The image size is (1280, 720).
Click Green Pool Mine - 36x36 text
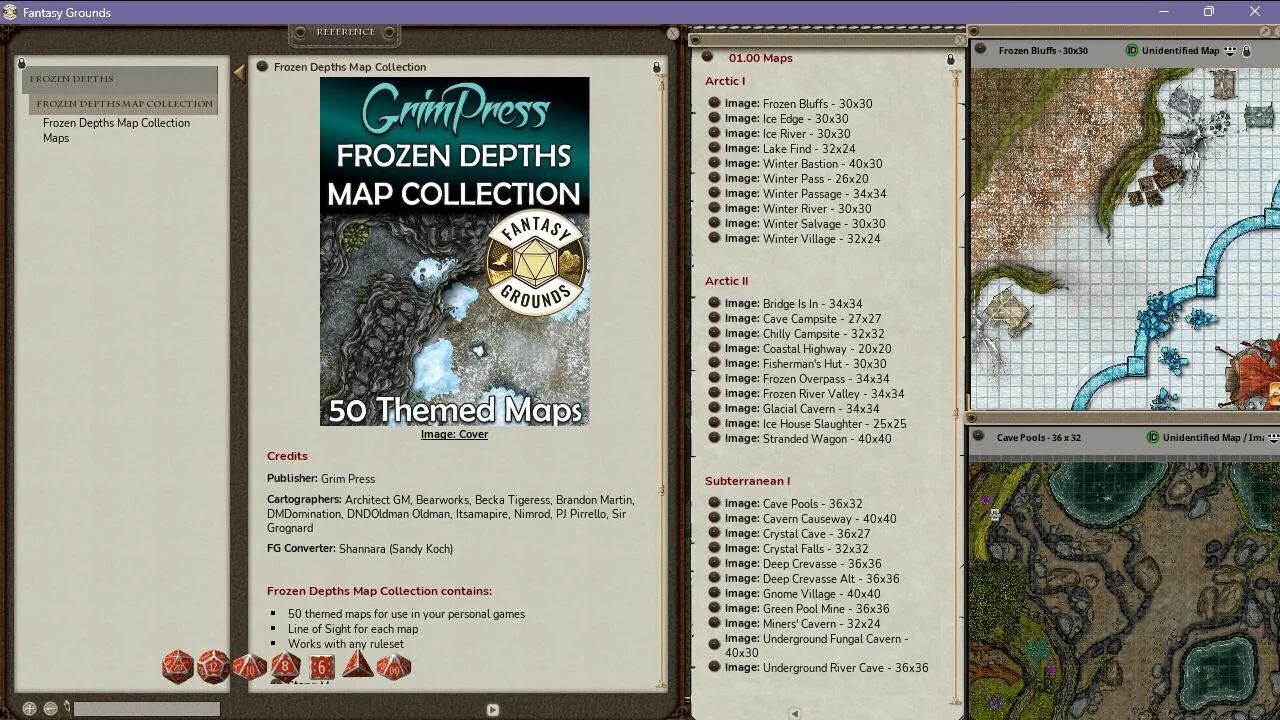pyautogui.click(x=826, y=609)
